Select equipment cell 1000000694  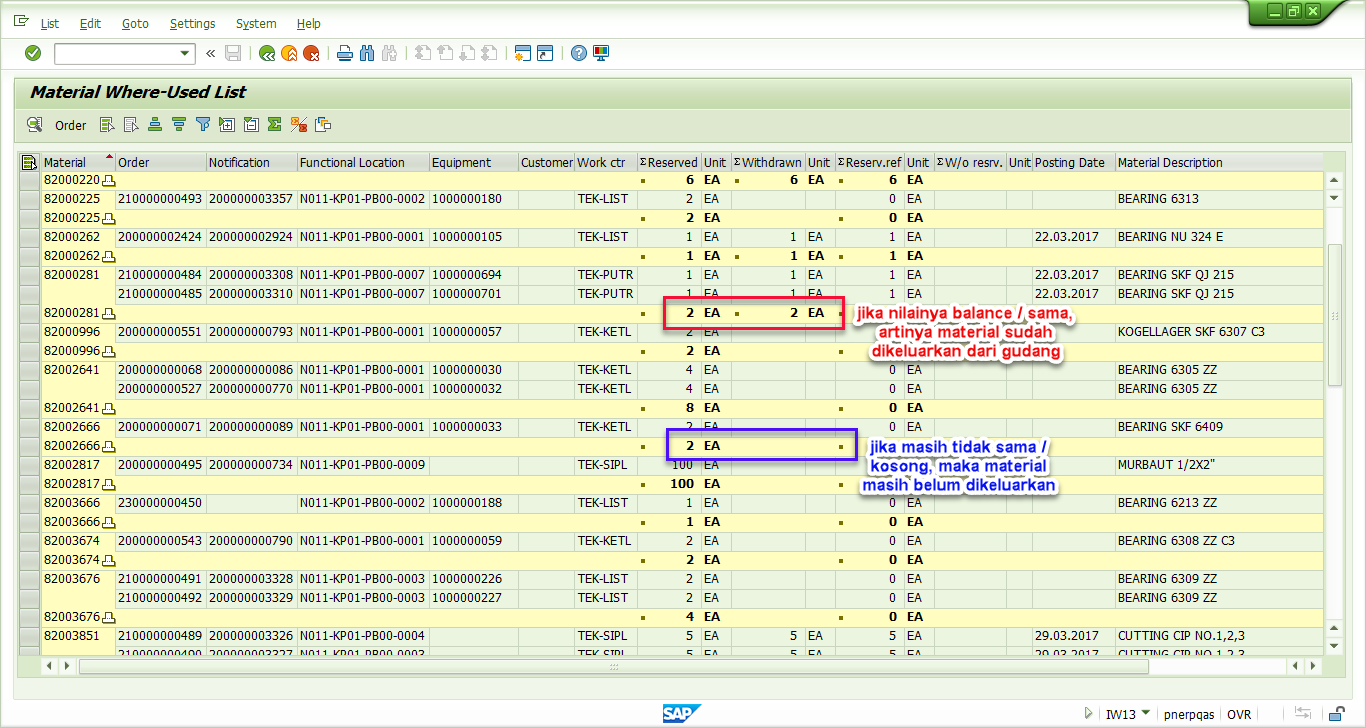474,275
